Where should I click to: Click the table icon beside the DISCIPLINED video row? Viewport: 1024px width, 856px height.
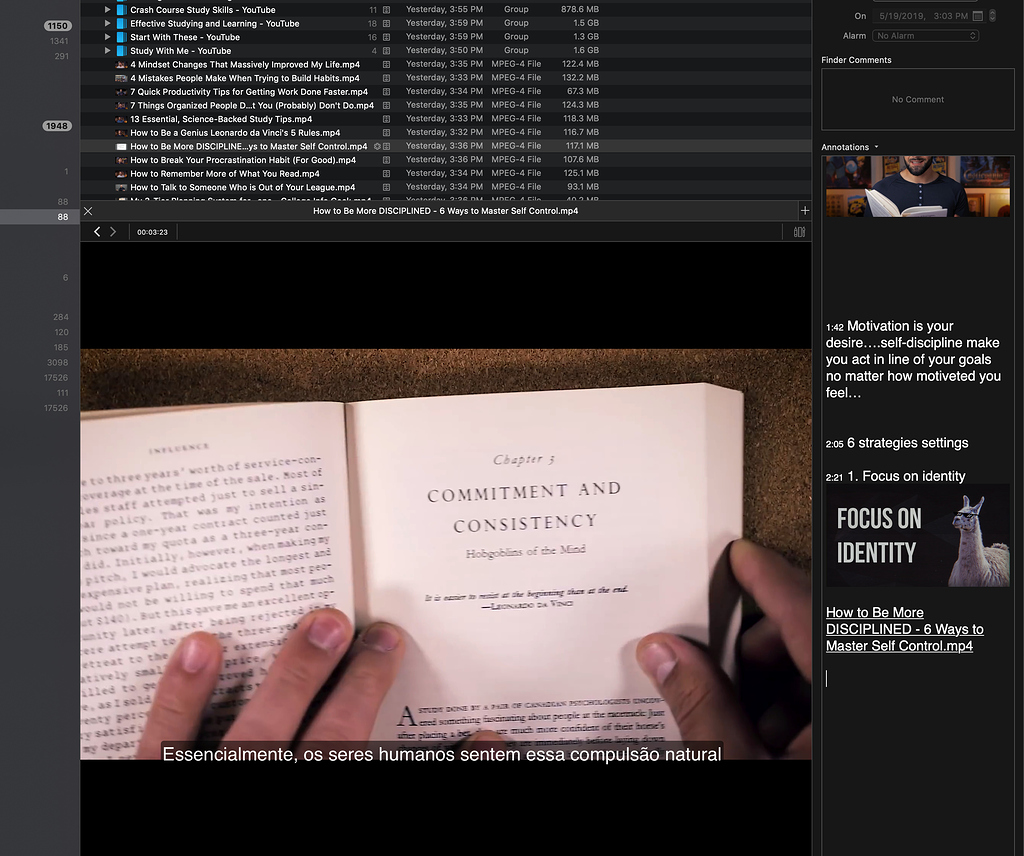pyautogui.click(x=386, y=145)
